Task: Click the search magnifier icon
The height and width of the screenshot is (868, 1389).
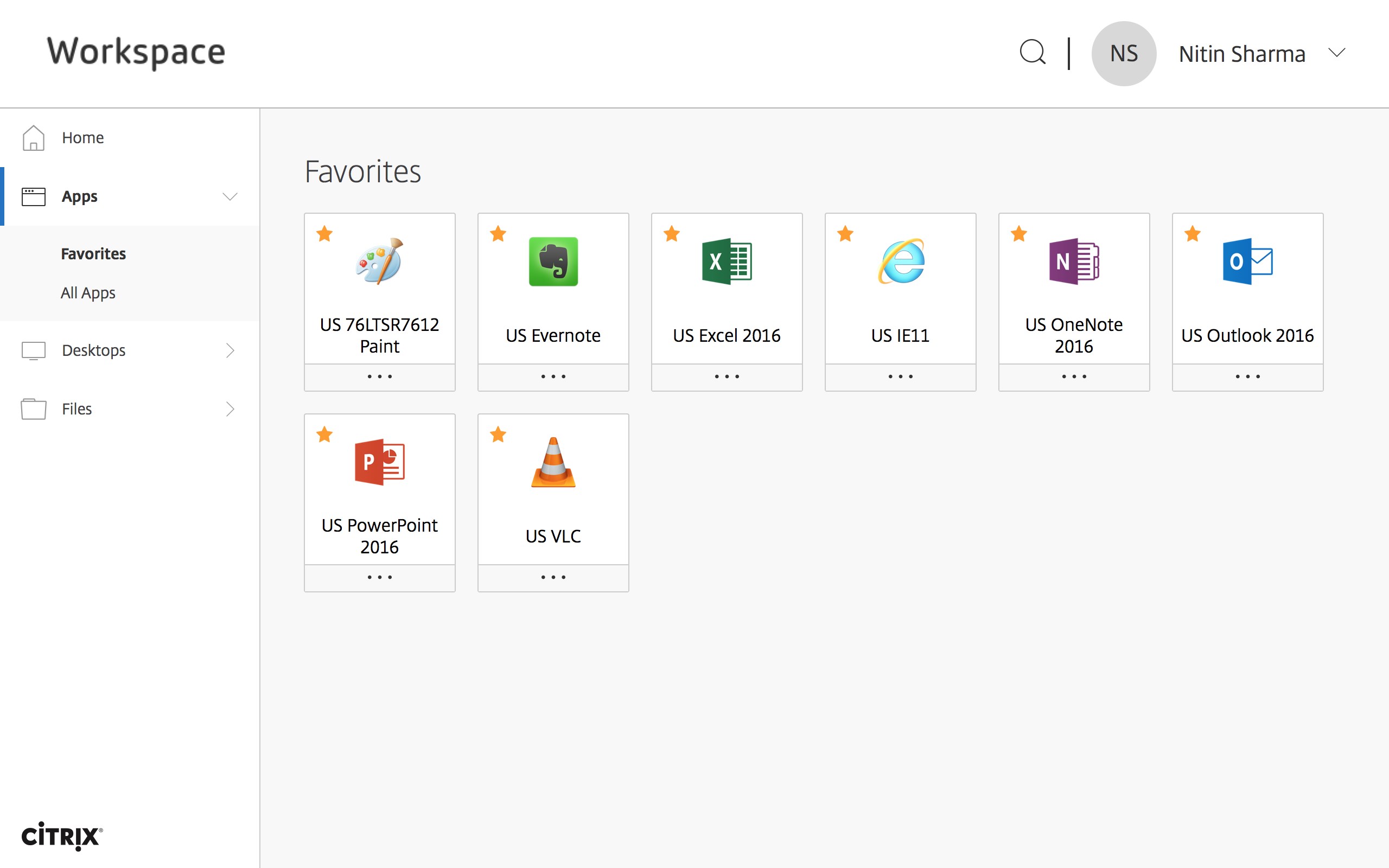Action: (x=1032, y=53)
